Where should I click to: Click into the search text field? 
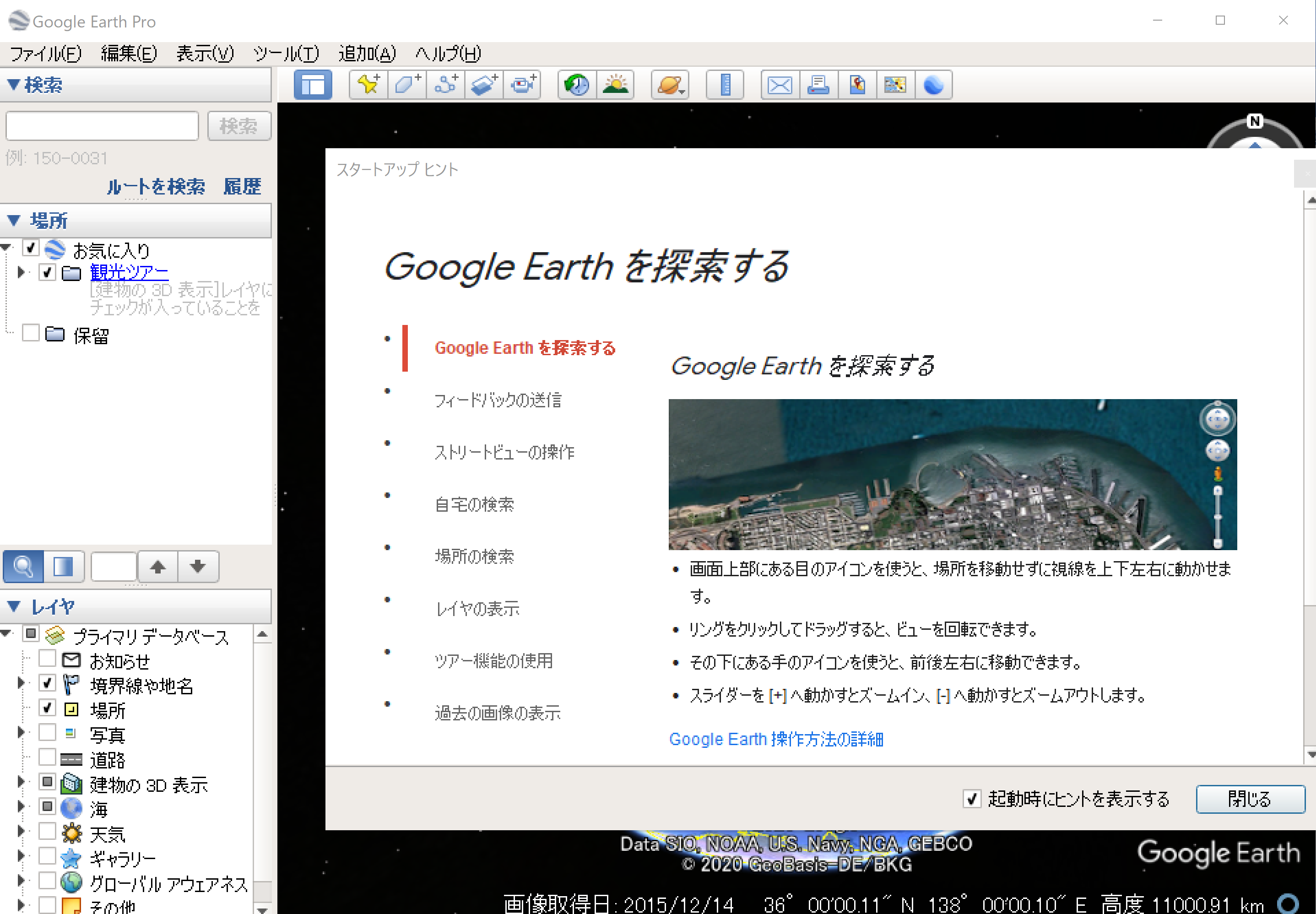pyautogui.click(x=102, y=126)
